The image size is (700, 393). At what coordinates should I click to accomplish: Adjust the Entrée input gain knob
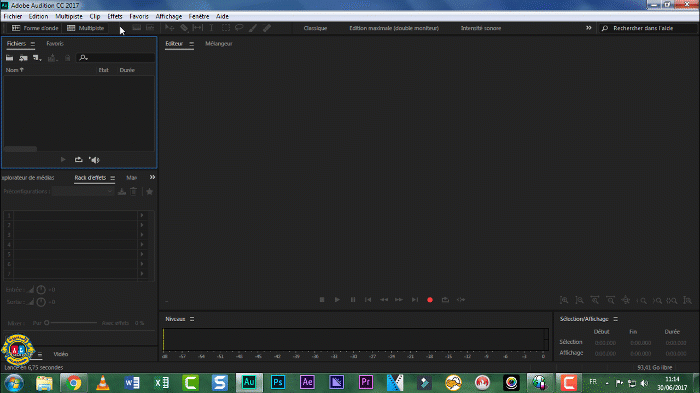pos(41,290)
